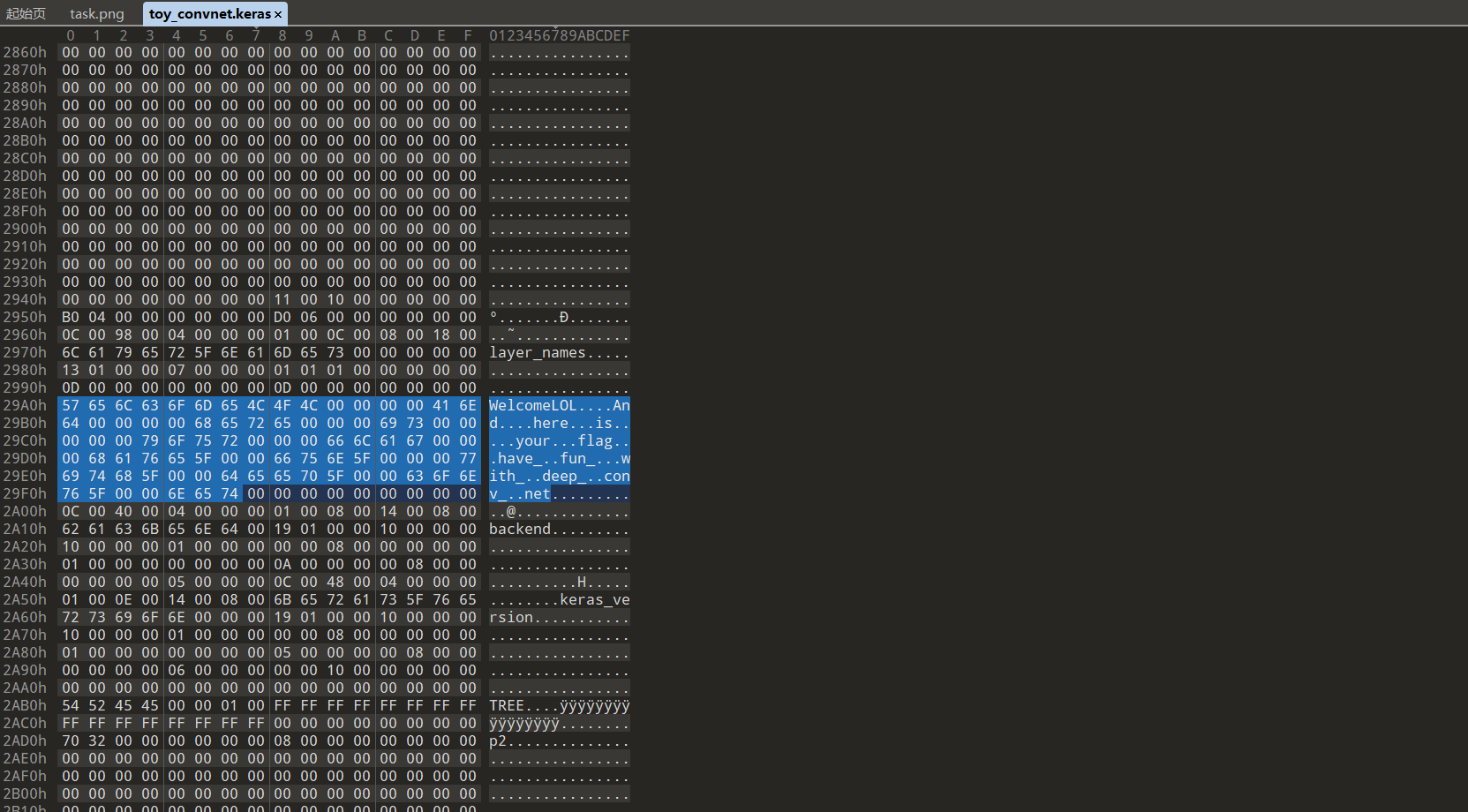Click byte 6C starting row 2970h

coord(71,353)
